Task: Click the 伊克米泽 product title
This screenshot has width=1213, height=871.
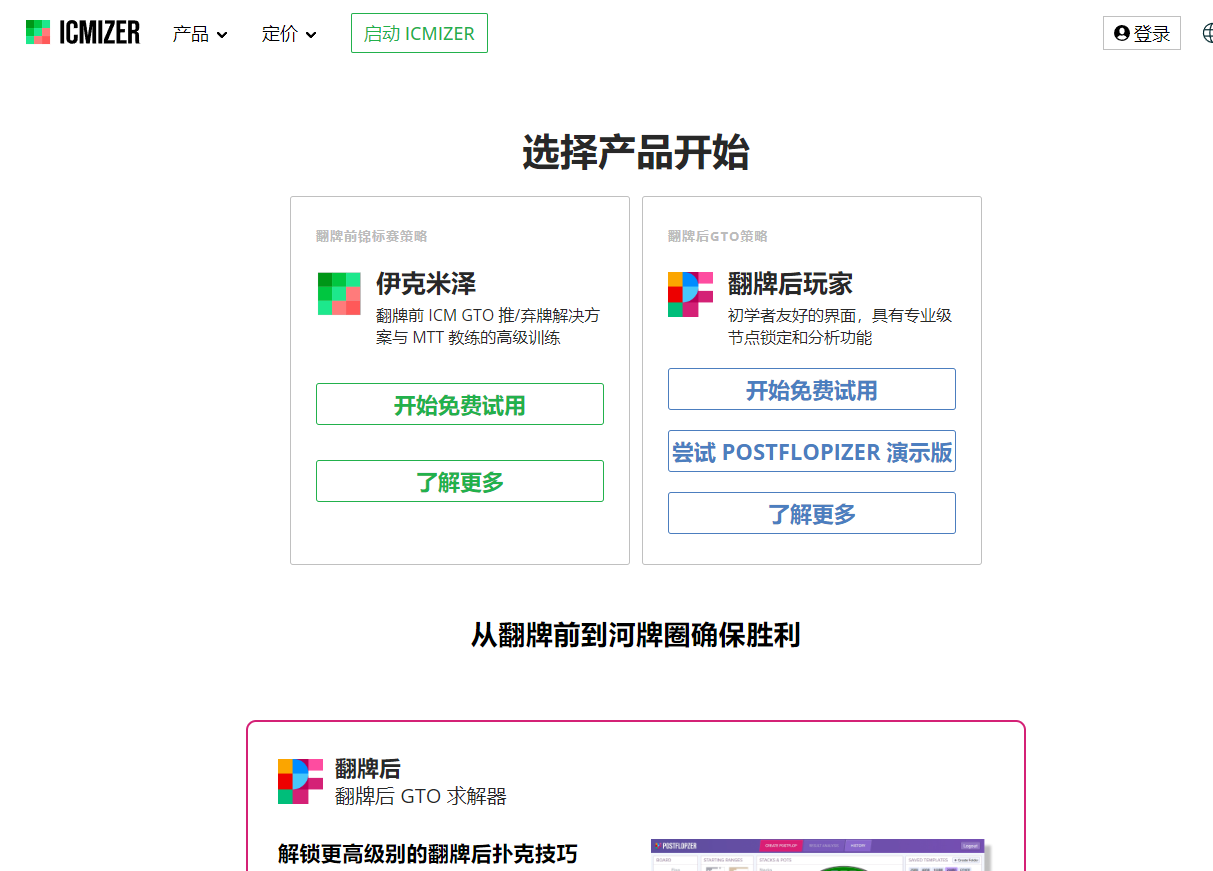Action: (x=426, y=283)
